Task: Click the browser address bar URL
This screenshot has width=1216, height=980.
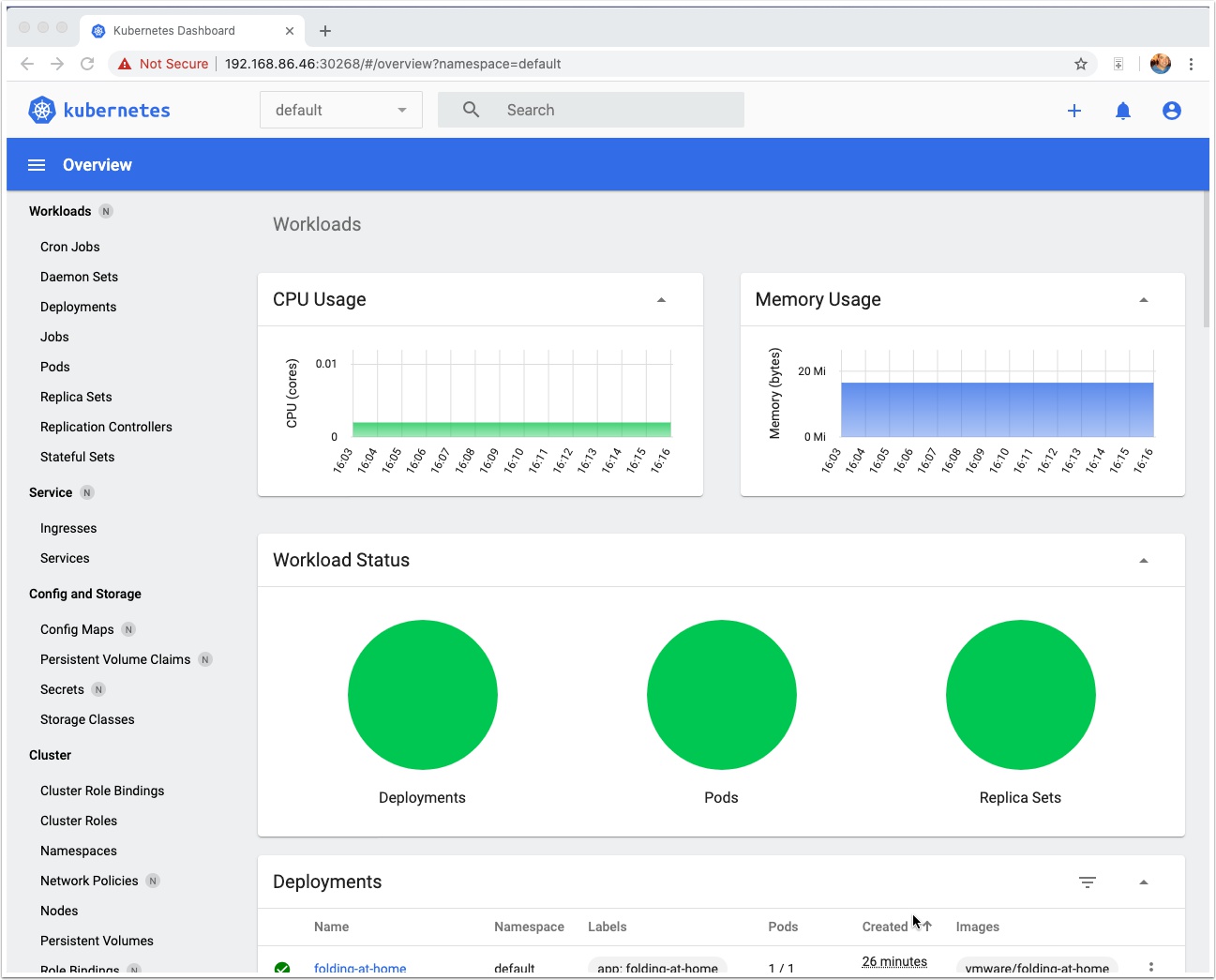Action: (393, 64)
